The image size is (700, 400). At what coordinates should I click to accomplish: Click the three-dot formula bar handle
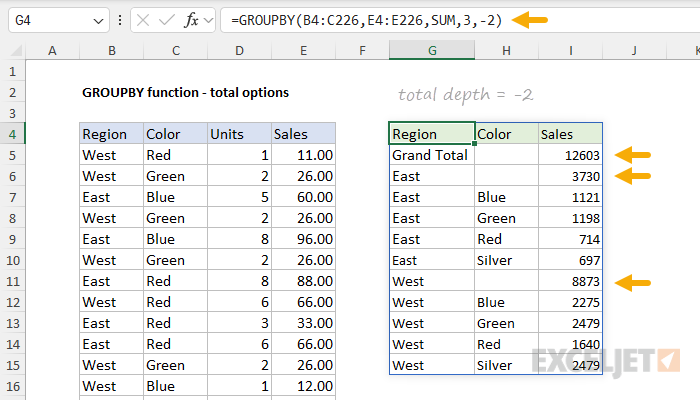[120, 20]
